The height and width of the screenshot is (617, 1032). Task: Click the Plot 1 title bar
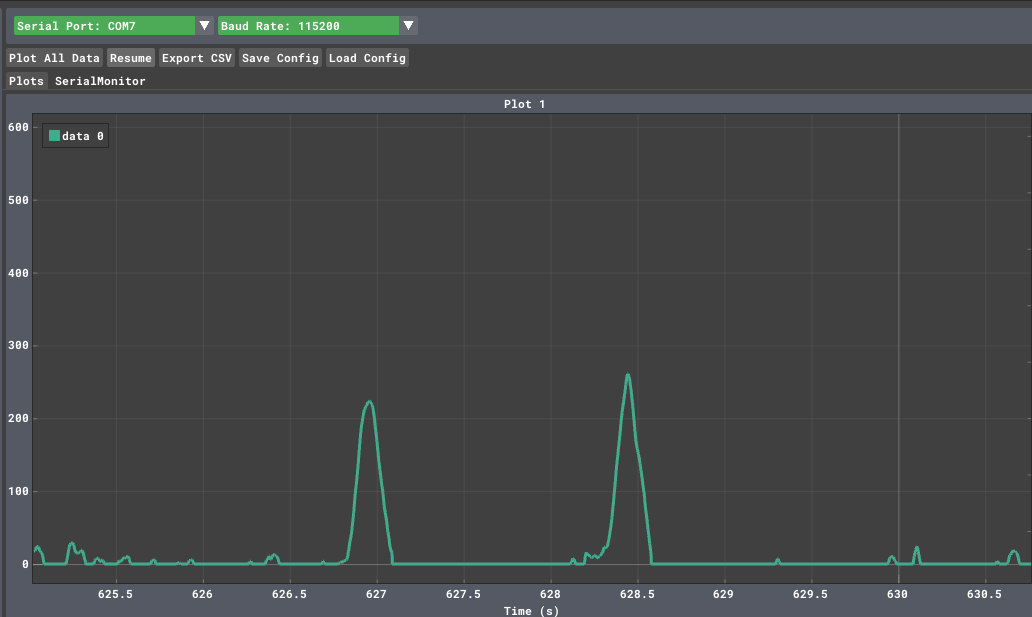tap(524, 104)
